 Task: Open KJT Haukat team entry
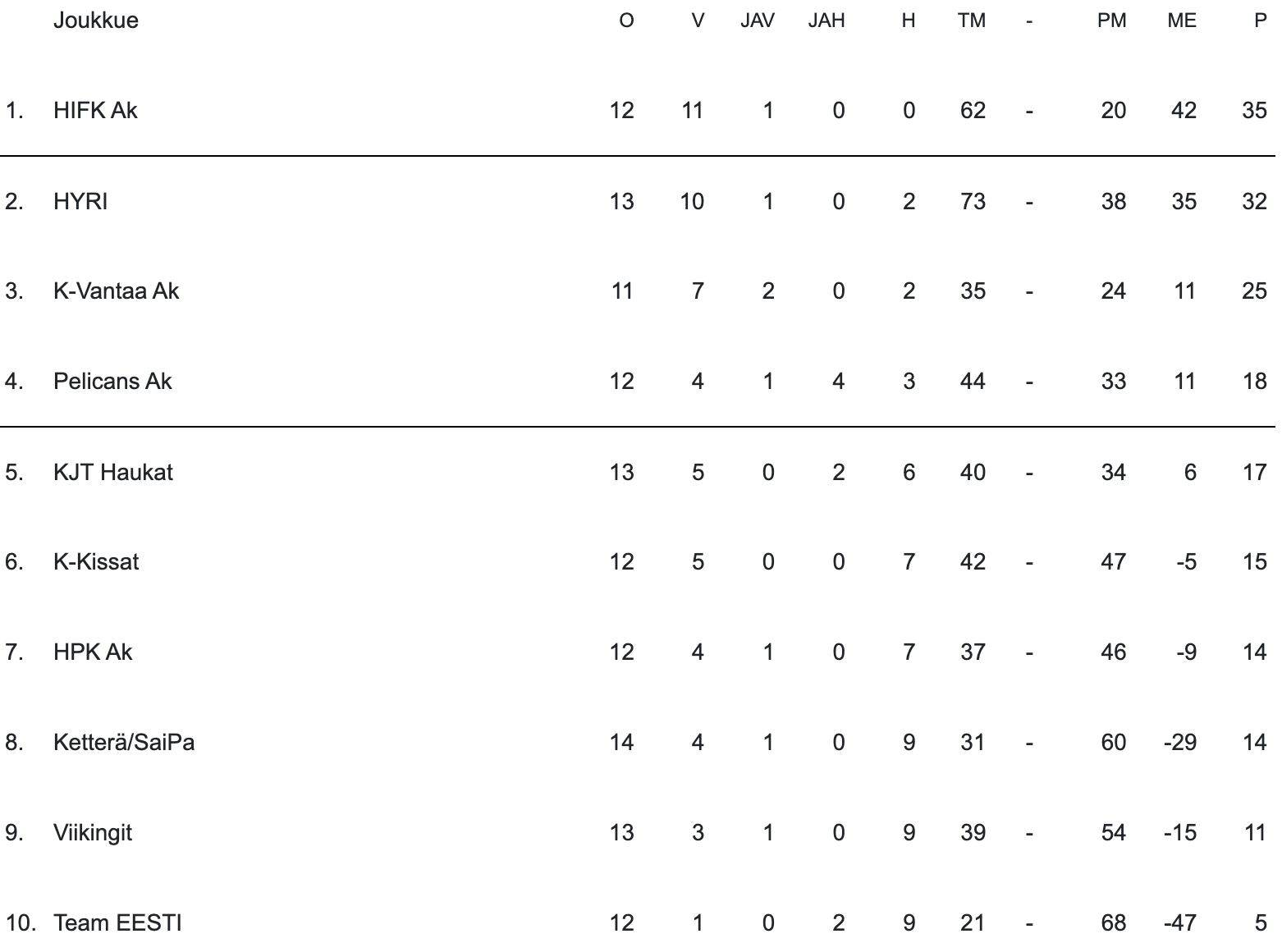(x=113, y=472)
